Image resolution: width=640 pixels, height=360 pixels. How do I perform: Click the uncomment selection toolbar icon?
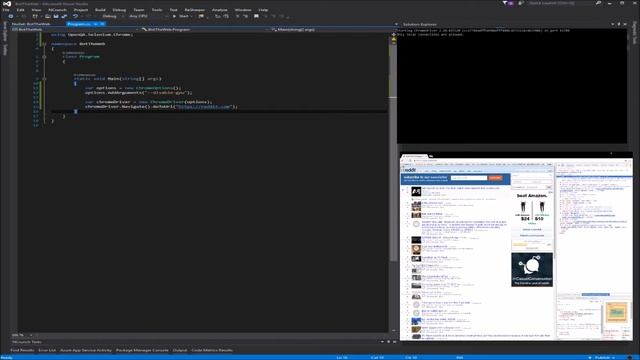pos(245,16)
